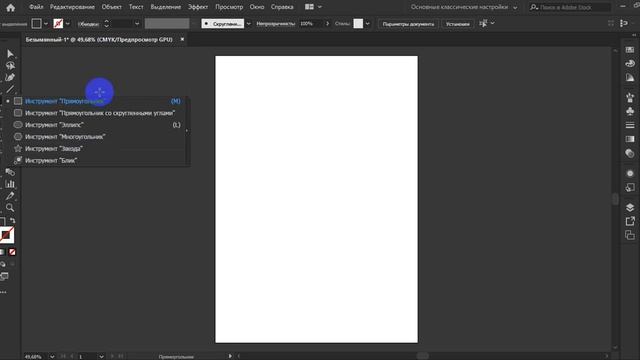
Task: Click the Установки button
Action: click(458, 24)
